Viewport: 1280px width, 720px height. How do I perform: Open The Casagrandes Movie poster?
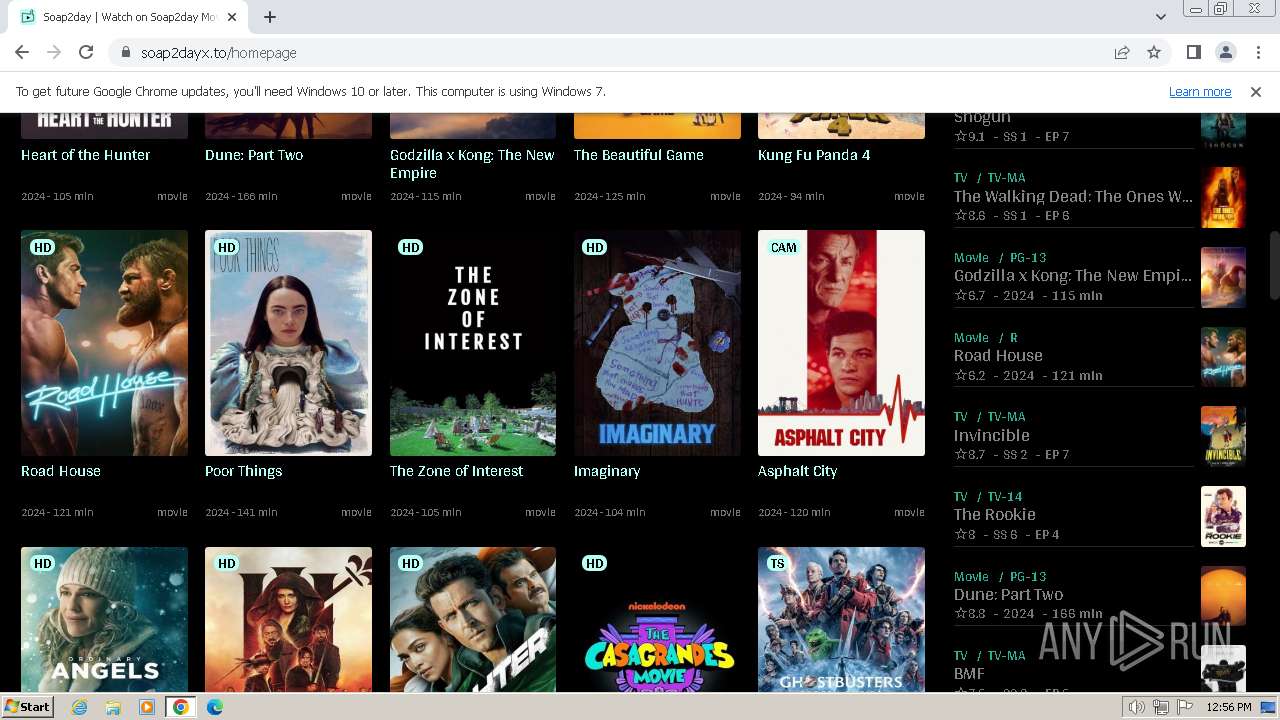[x=657, y=619]
